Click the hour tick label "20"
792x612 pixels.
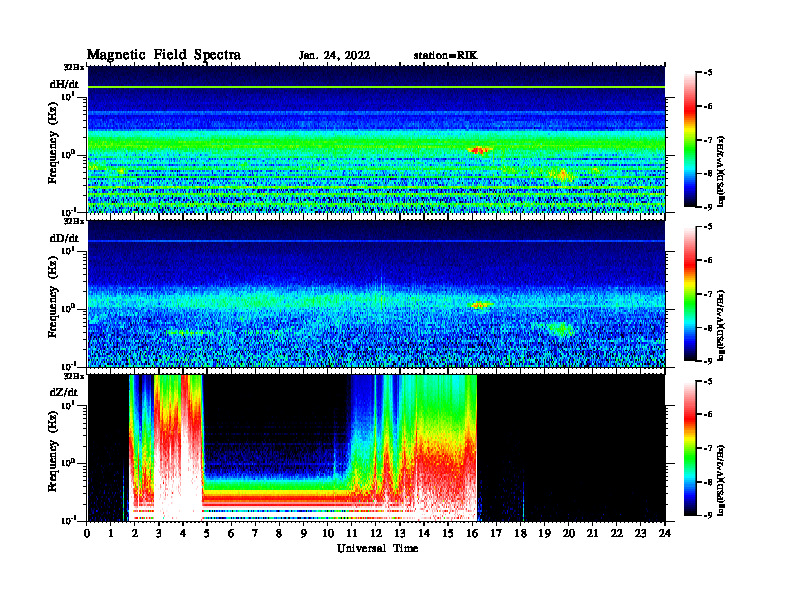[568, 533]
